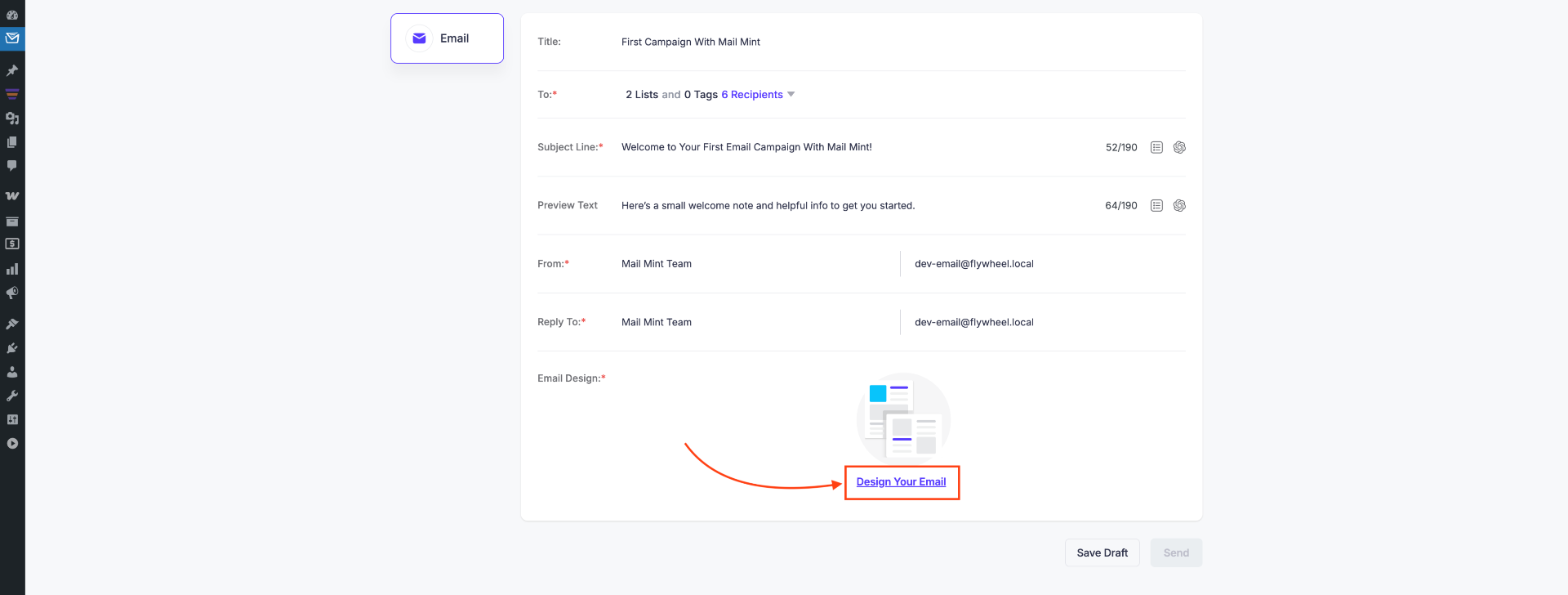Click the 2 Lists text

pyautogui.click(x=642, y=95)
